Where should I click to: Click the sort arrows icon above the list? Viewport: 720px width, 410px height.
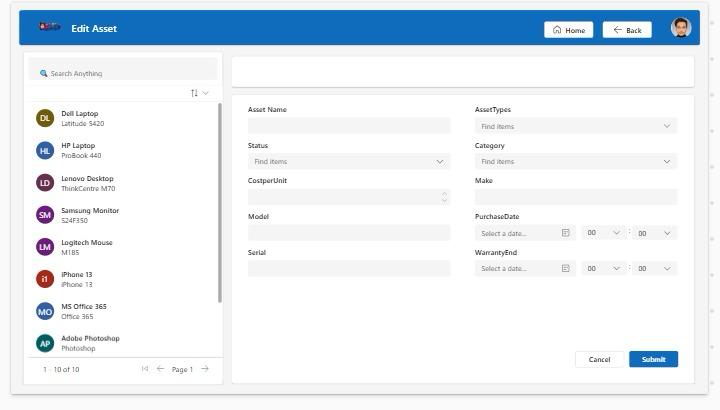194,93
